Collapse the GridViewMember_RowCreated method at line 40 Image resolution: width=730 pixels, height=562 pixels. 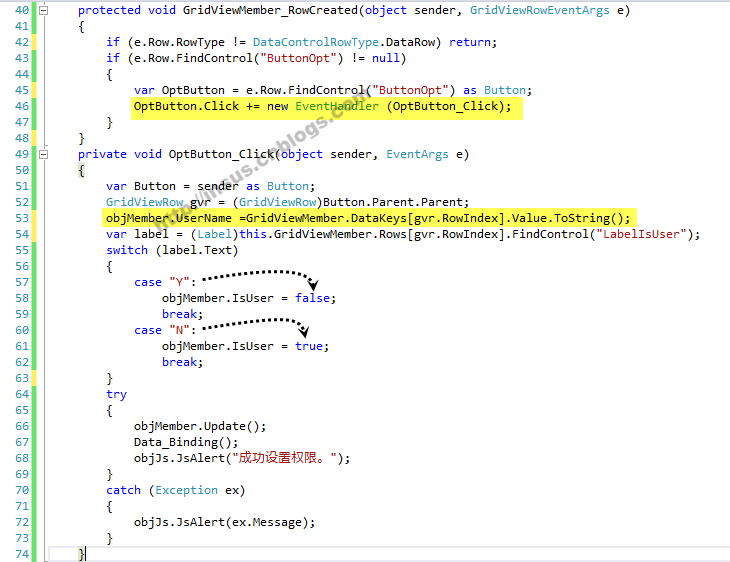(x=43, y=10)
